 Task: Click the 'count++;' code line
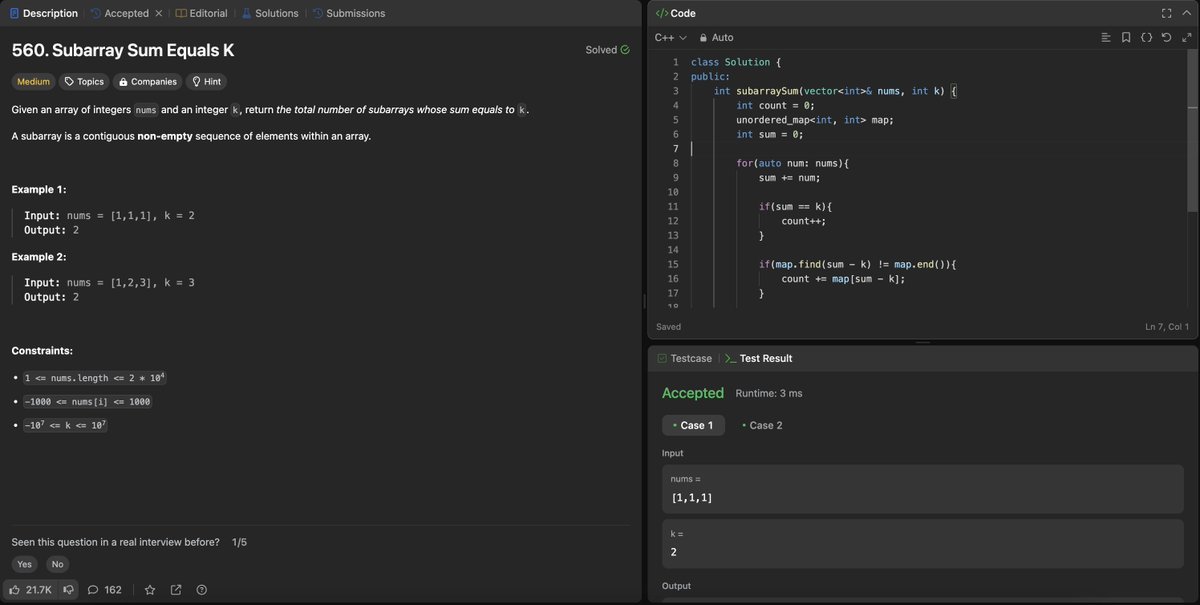805,220
